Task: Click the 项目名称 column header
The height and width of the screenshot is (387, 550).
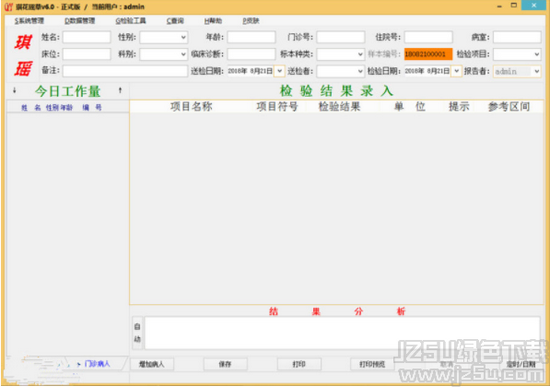Action: [191, 106]
